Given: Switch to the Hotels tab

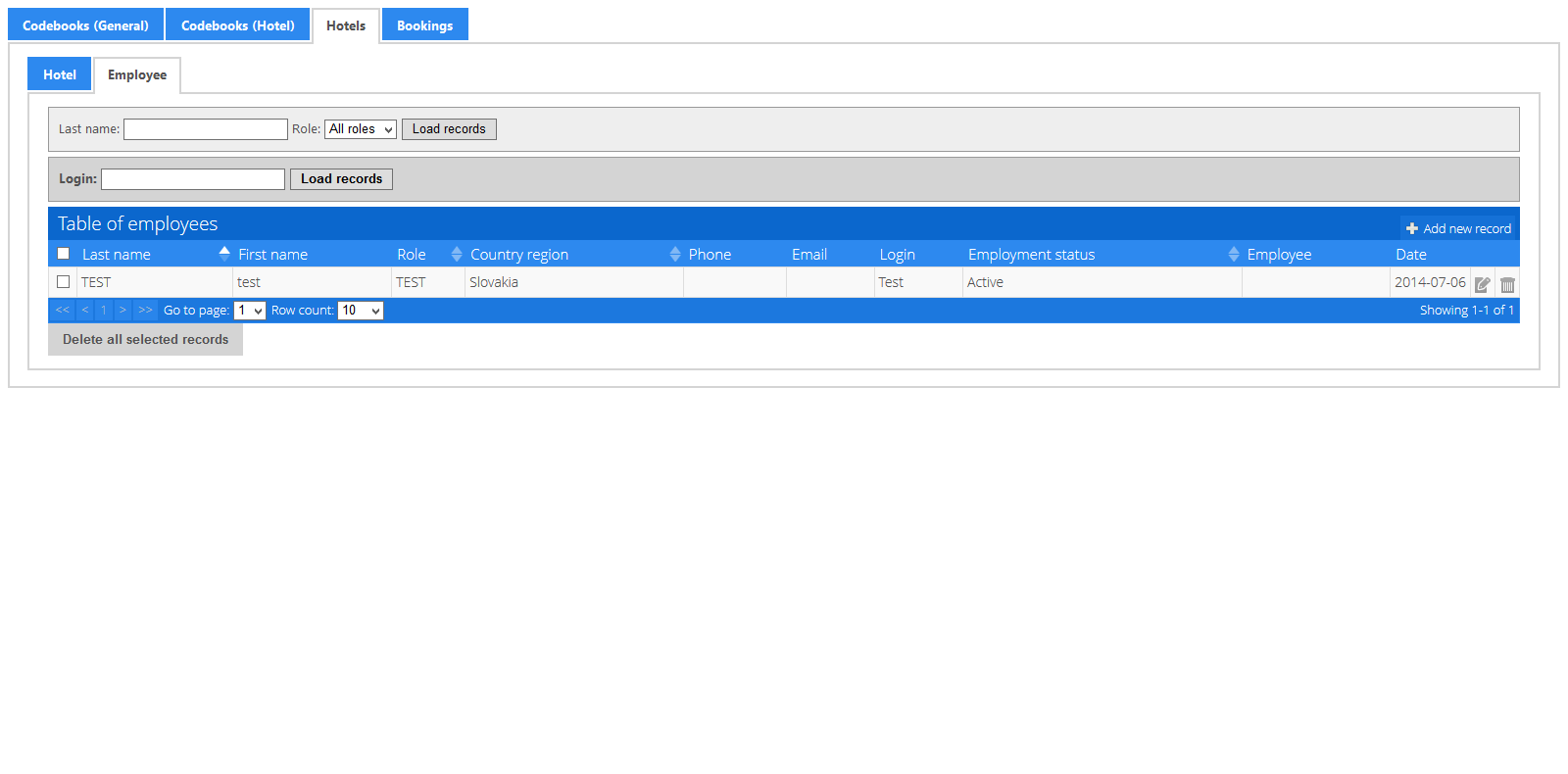Looking at the screenshot, I should pyautogui.click(x=346, y=25).
